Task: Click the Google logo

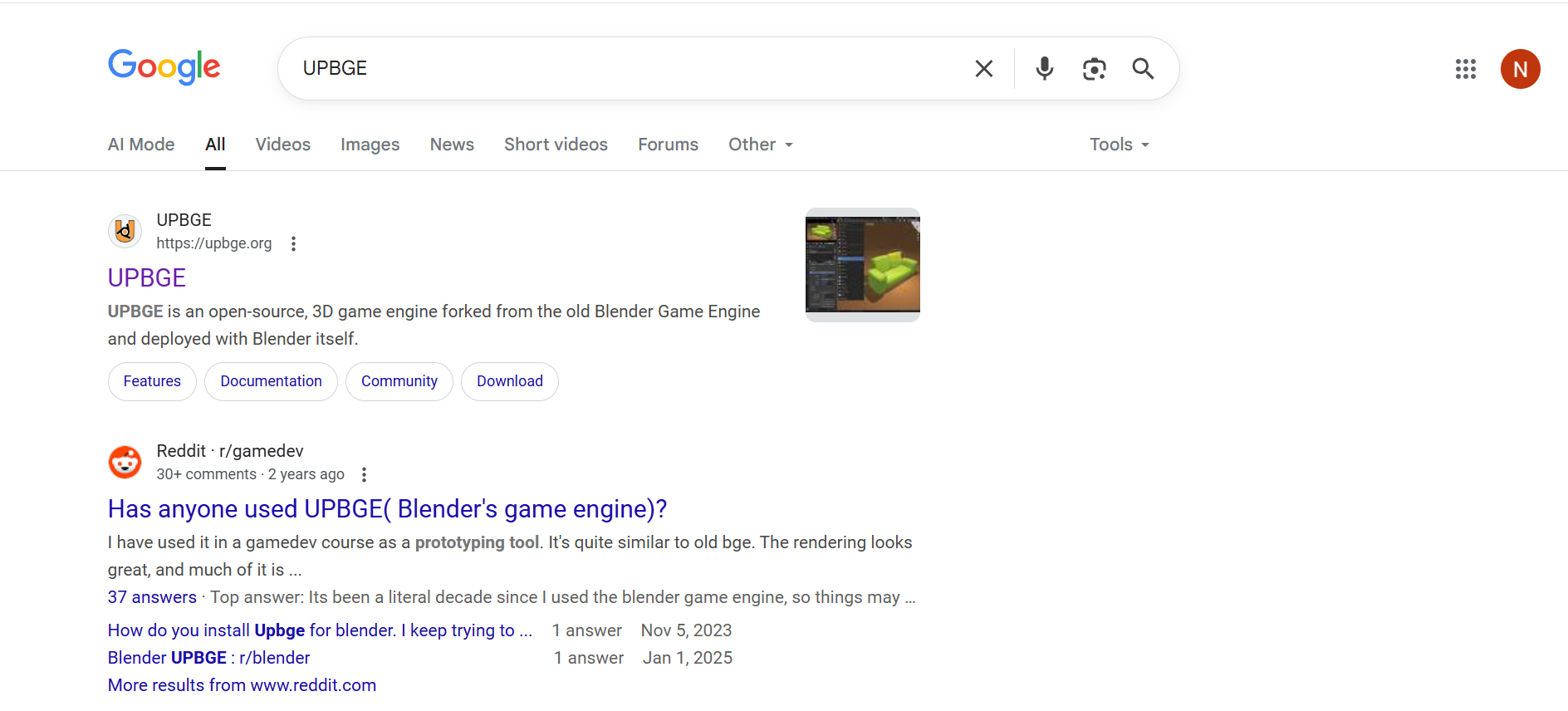Action: pos(164,66)
